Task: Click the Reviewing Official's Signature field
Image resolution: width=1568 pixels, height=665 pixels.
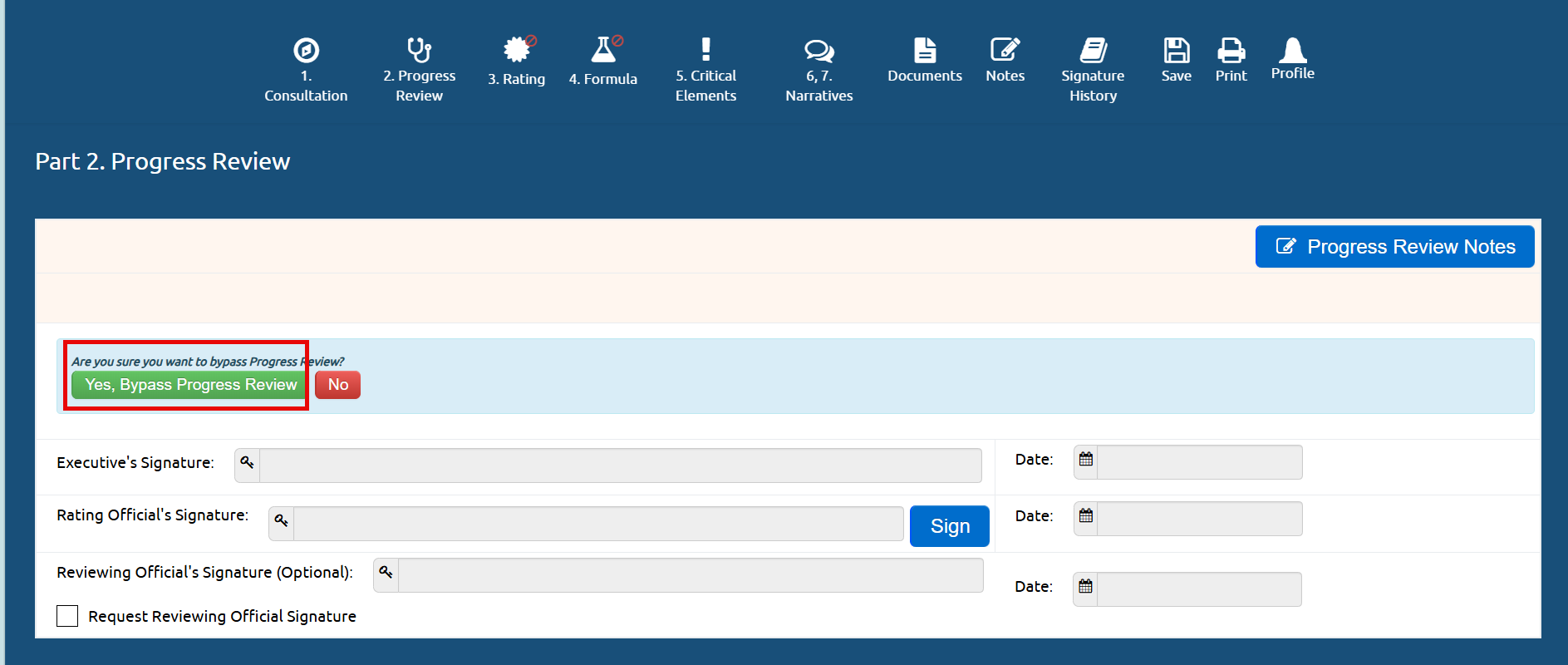Action: point(691,575)
